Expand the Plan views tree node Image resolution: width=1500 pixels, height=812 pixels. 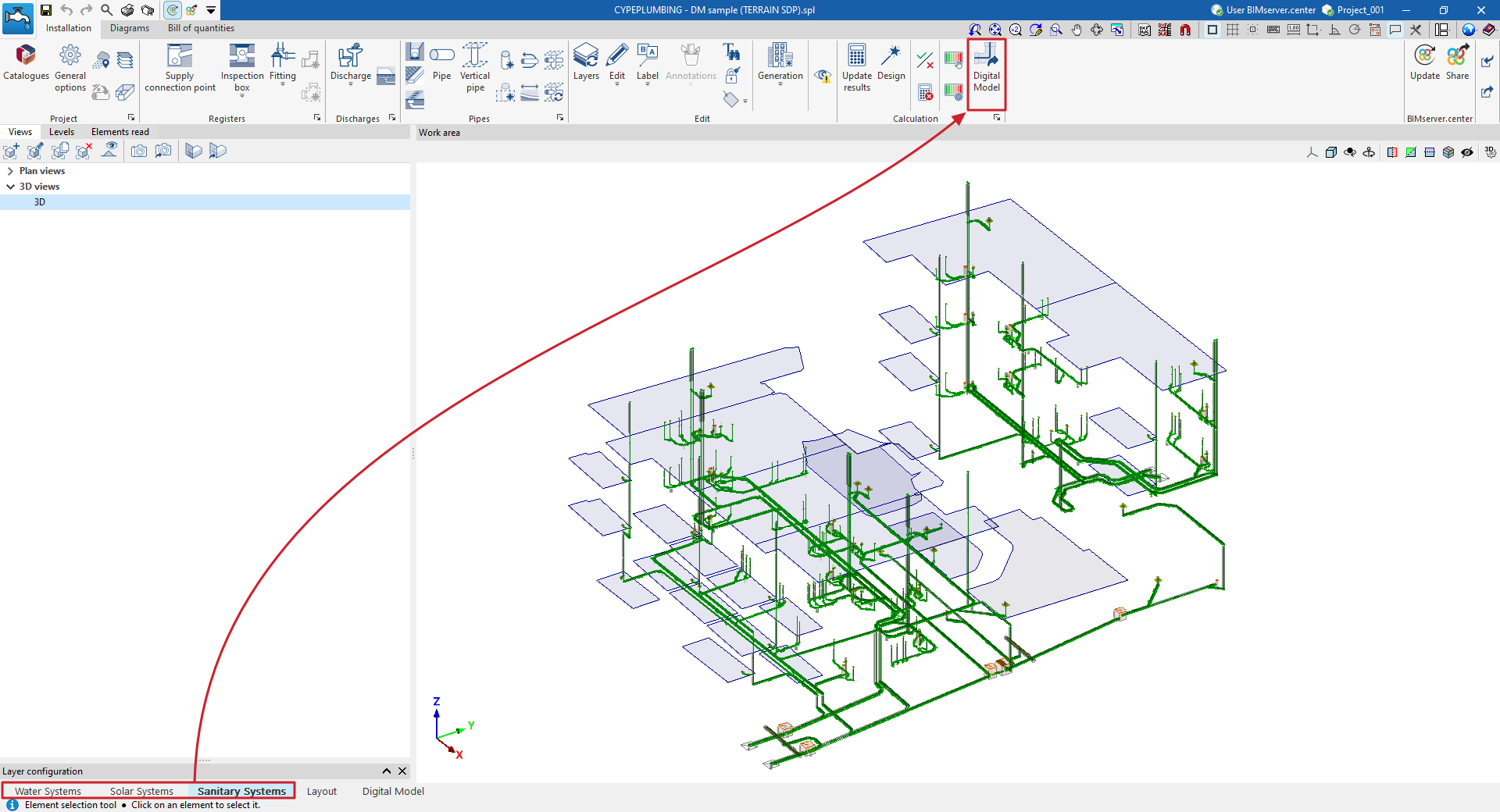10,171
